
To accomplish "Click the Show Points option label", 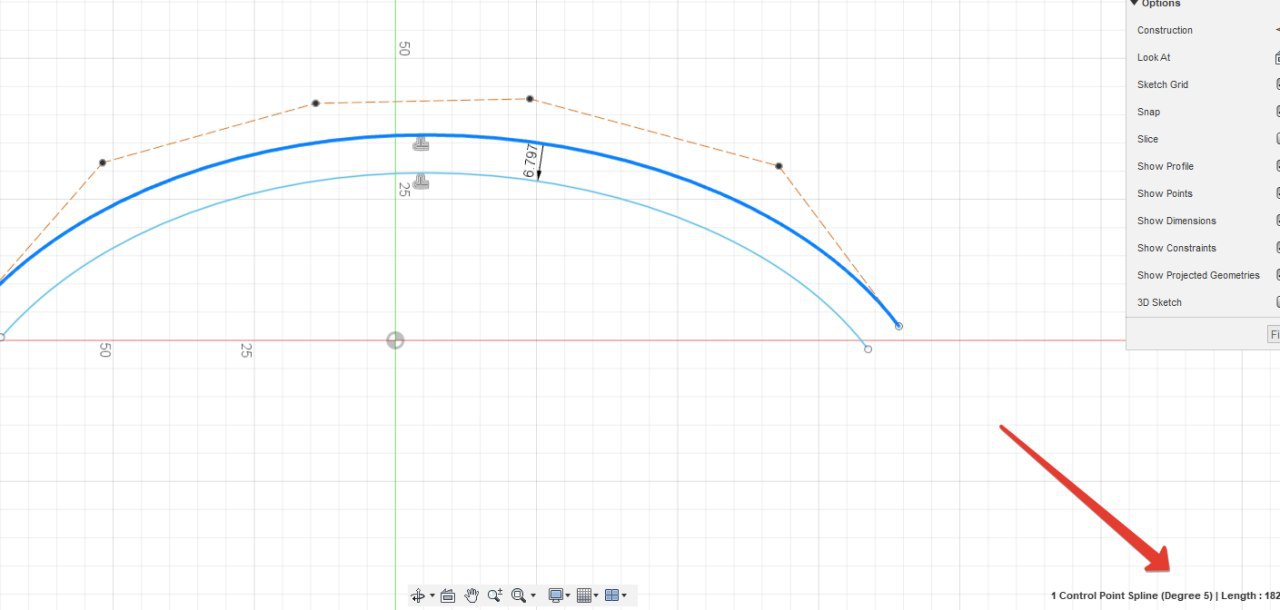I will 1165,194.
